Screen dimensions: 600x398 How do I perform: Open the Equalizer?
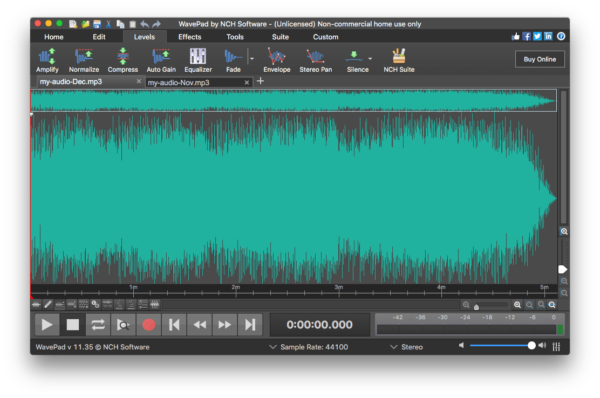[198, 60]
